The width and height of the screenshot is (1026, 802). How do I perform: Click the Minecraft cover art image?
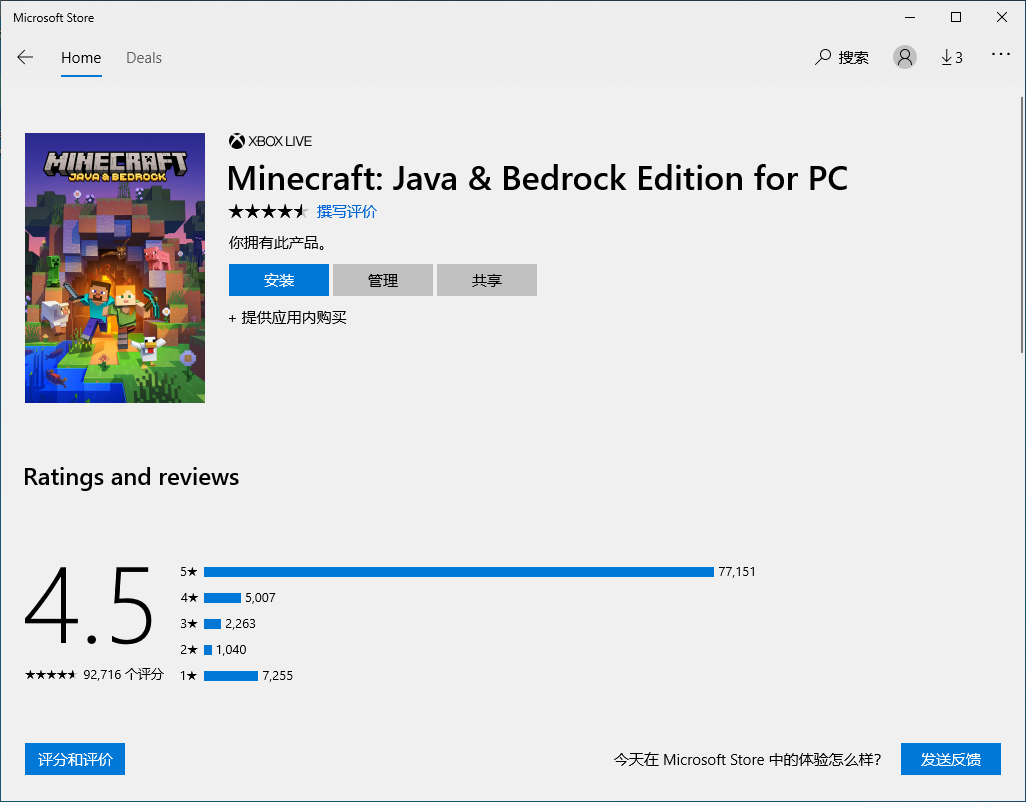[x=115, y=268]
